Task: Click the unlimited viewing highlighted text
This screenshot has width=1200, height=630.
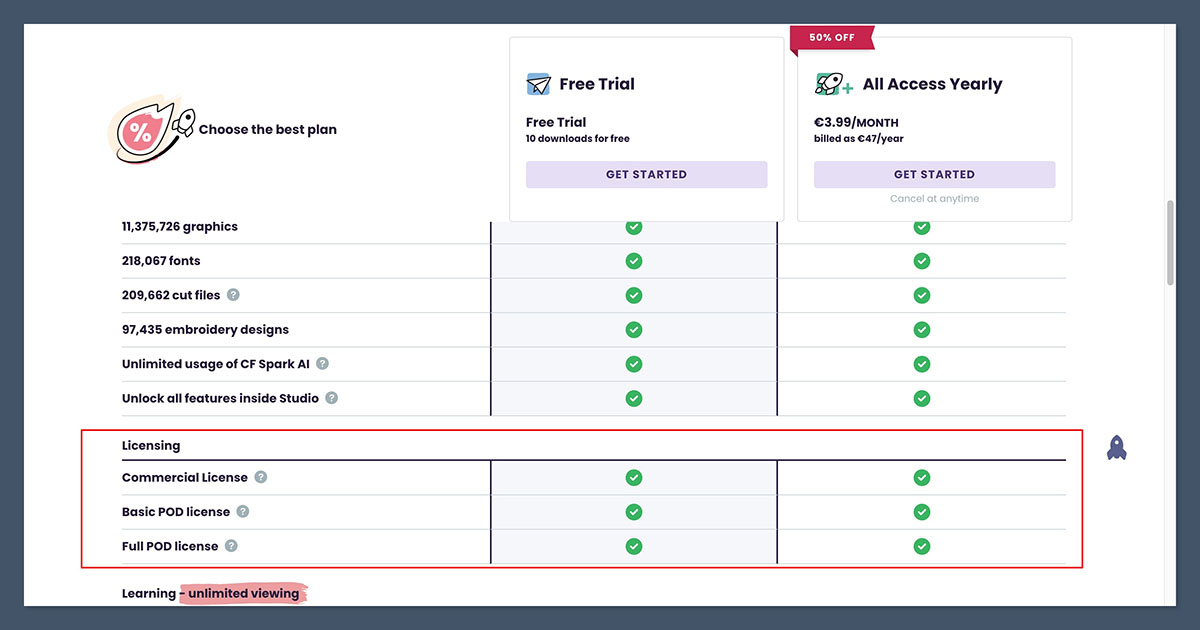Action: click(245, 594)
